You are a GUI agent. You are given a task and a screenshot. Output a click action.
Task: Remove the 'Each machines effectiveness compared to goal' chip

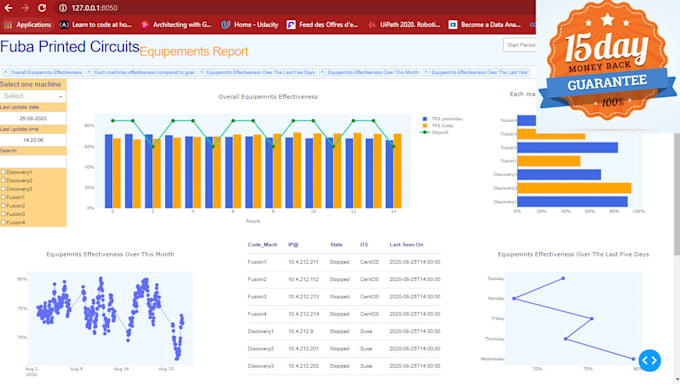[x=89, y=72]
